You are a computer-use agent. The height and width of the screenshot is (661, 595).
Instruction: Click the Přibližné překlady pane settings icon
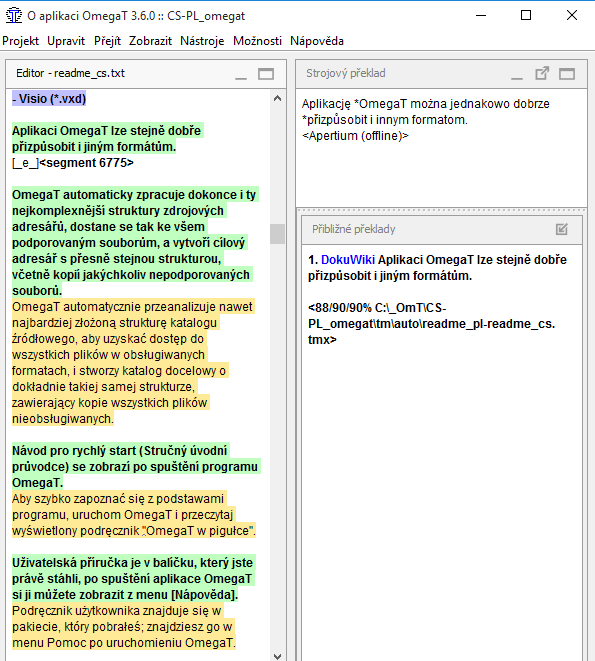pos(562,229)
